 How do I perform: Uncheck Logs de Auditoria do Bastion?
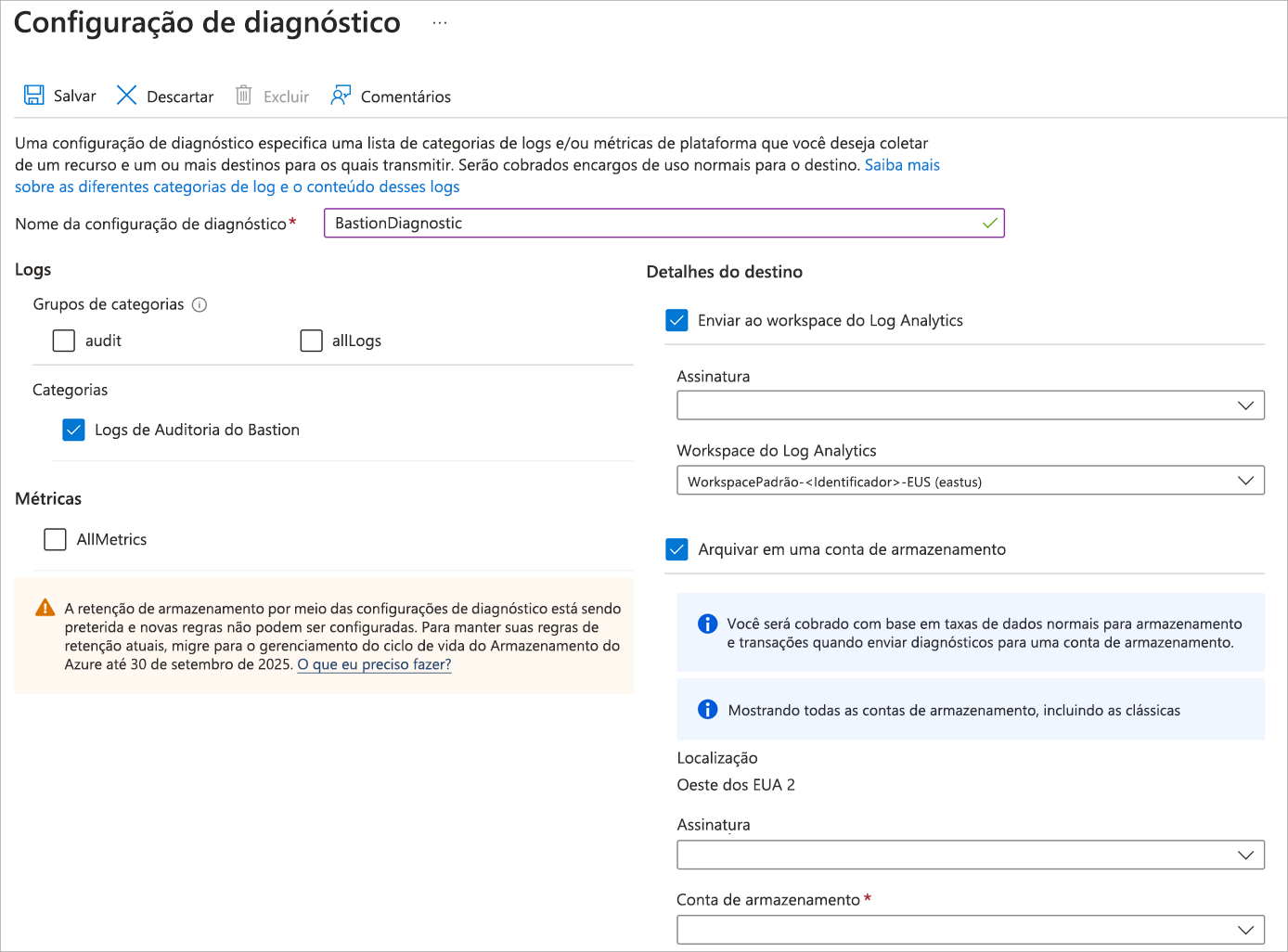click(73, 430)
